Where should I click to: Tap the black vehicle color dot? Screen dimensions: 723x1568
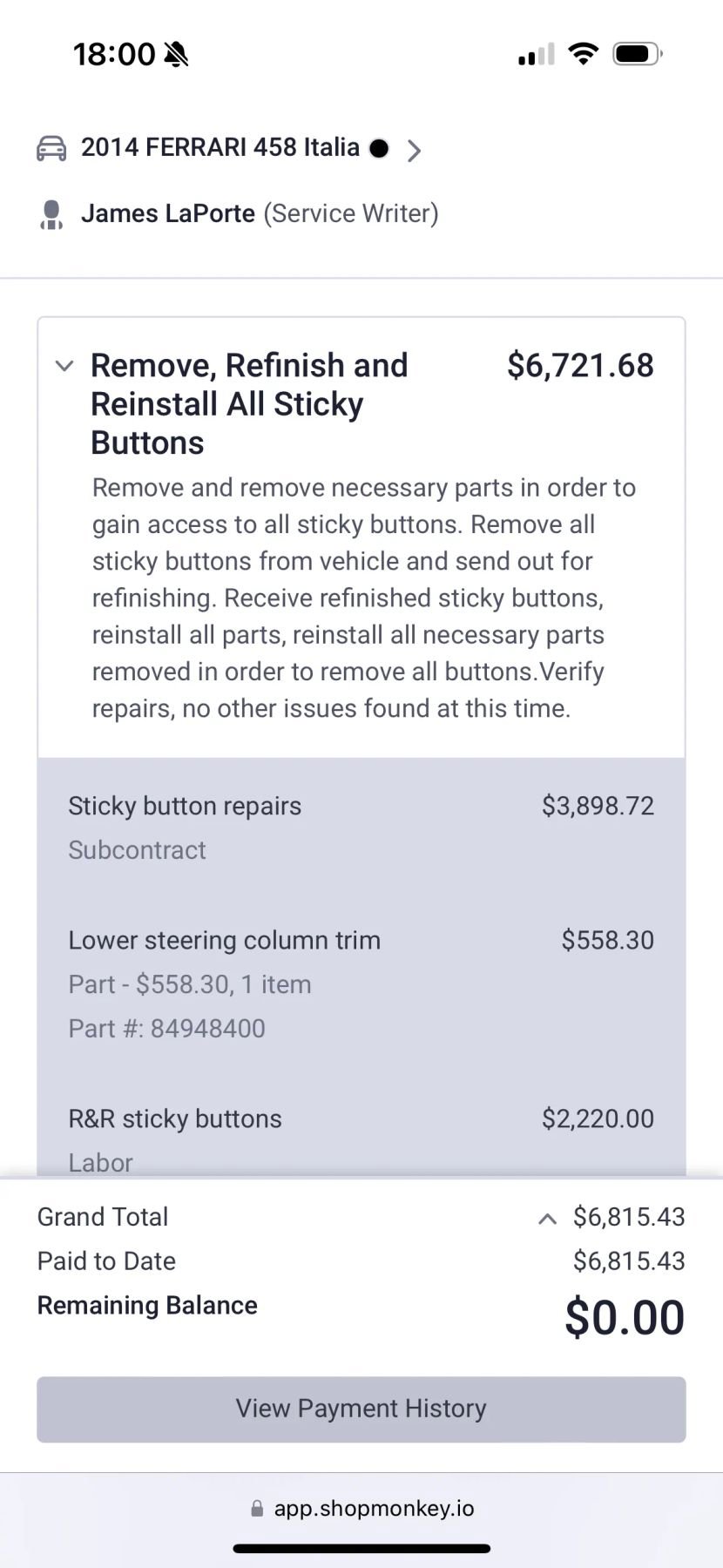point(379,149)
